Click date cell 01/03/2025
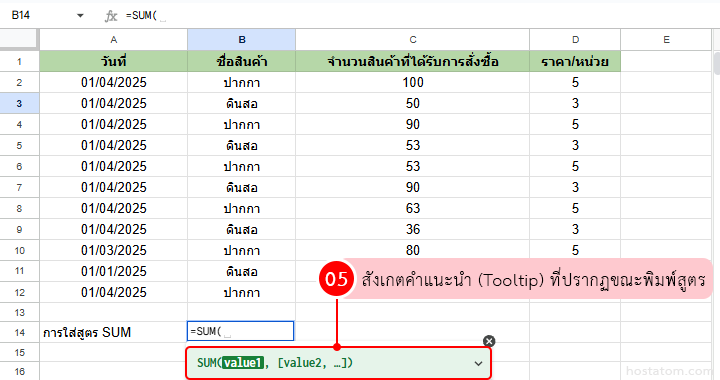This screenshot has width=720, height=380. (113, 251)
